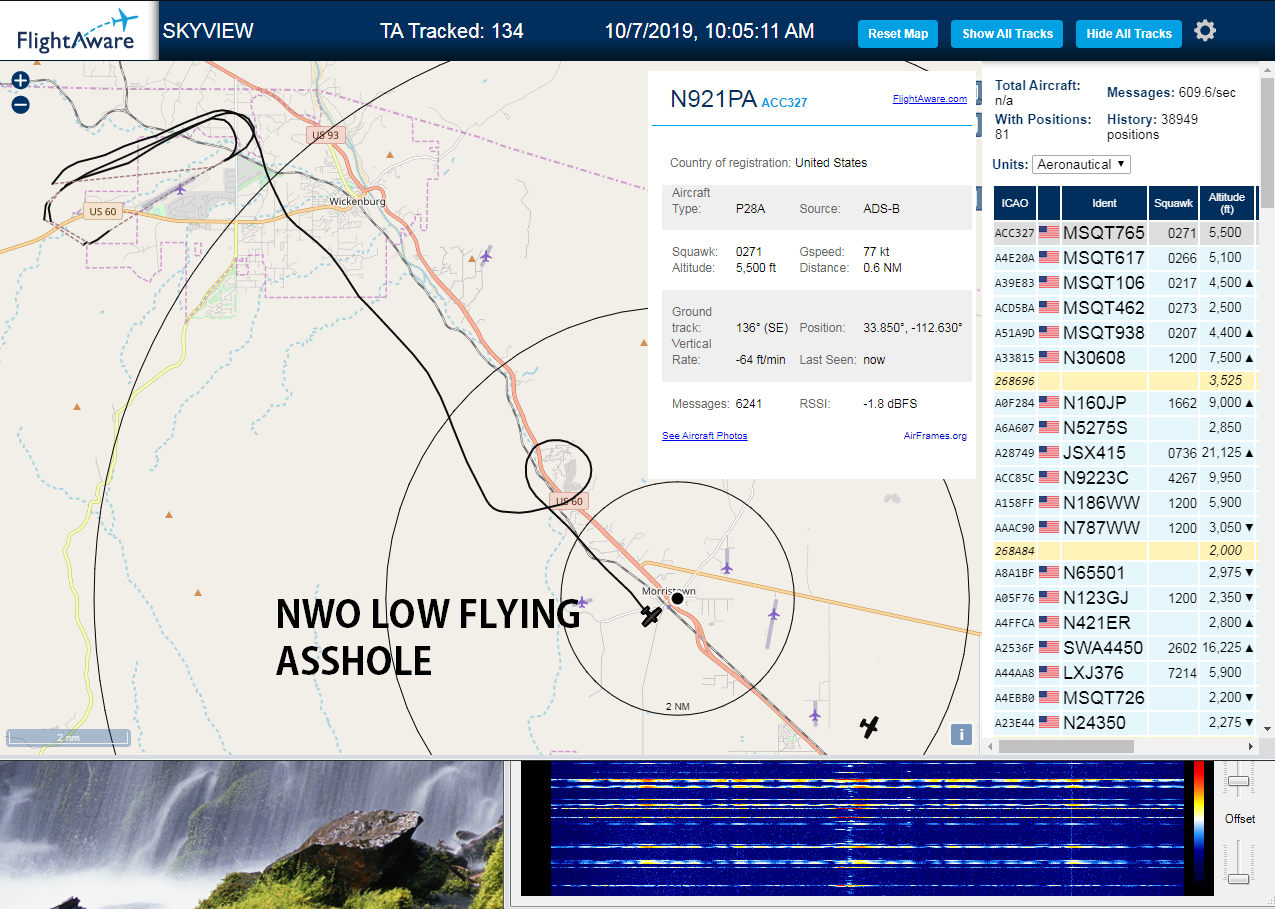
Task: Click the 'TA Tracked: 134' header text
Action: pos(451,31)
